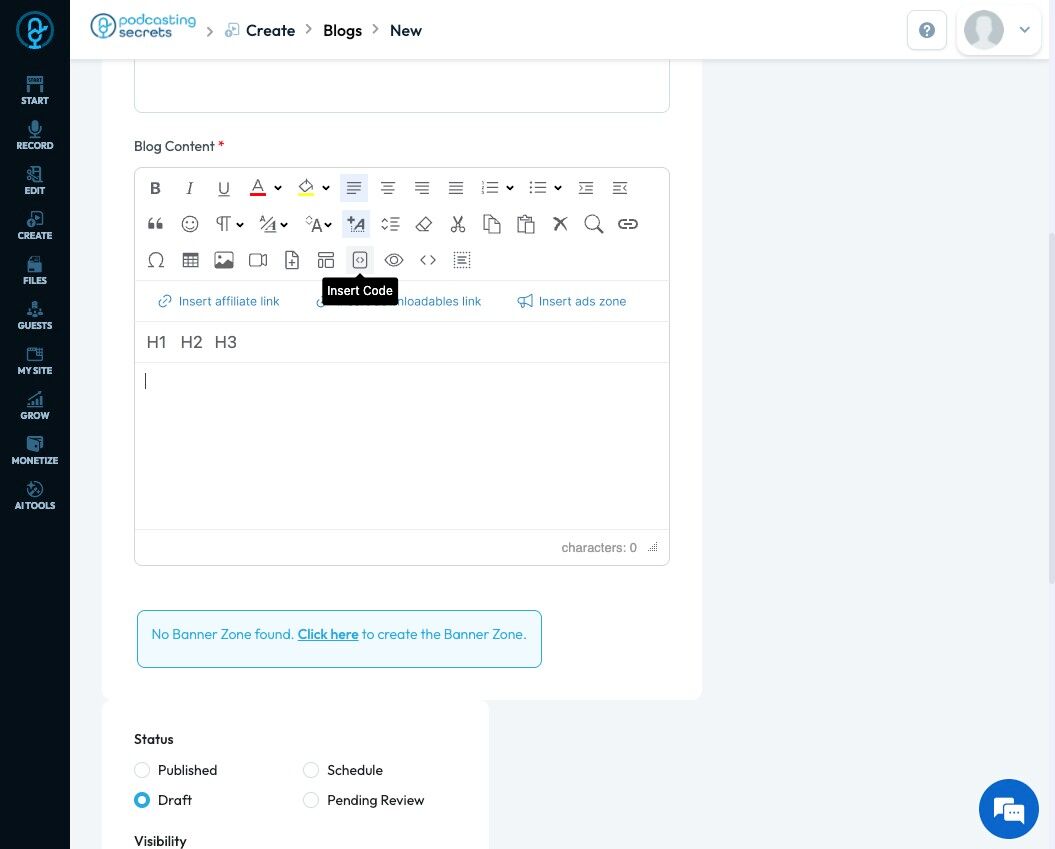
Task: Insert special character omega
Action: [155, 260]
